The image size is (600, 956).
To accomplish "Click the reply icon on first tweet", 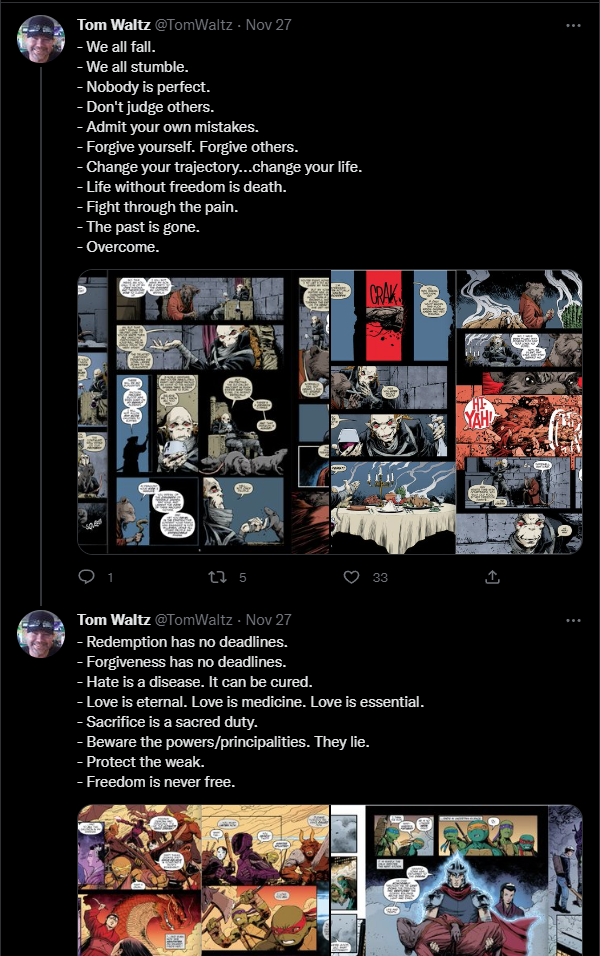I will click(x=87, y=577).
